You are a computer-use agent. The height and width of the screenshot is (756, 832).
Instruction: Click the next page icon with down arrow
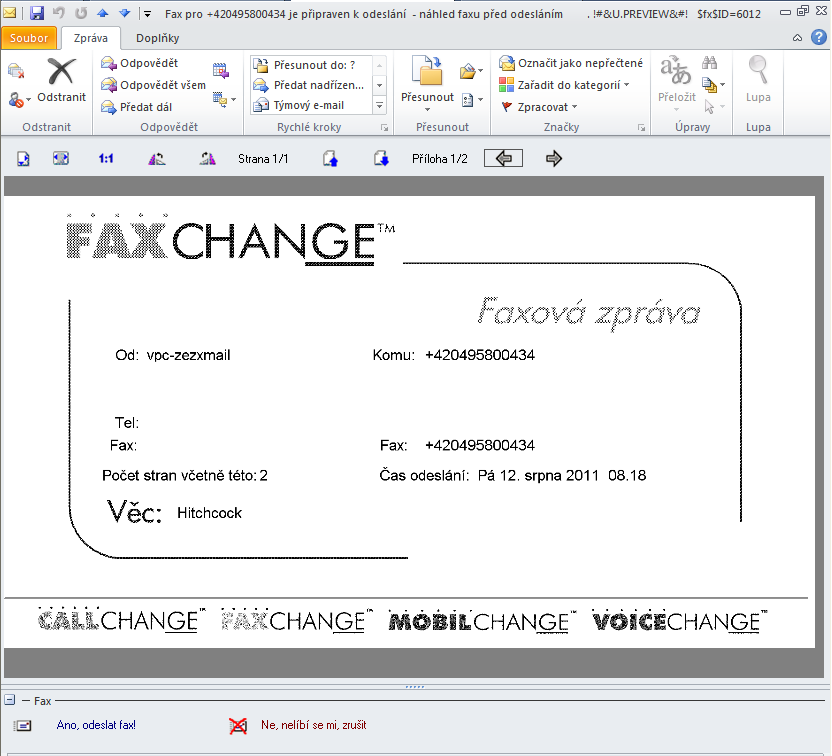click(380, 158)
